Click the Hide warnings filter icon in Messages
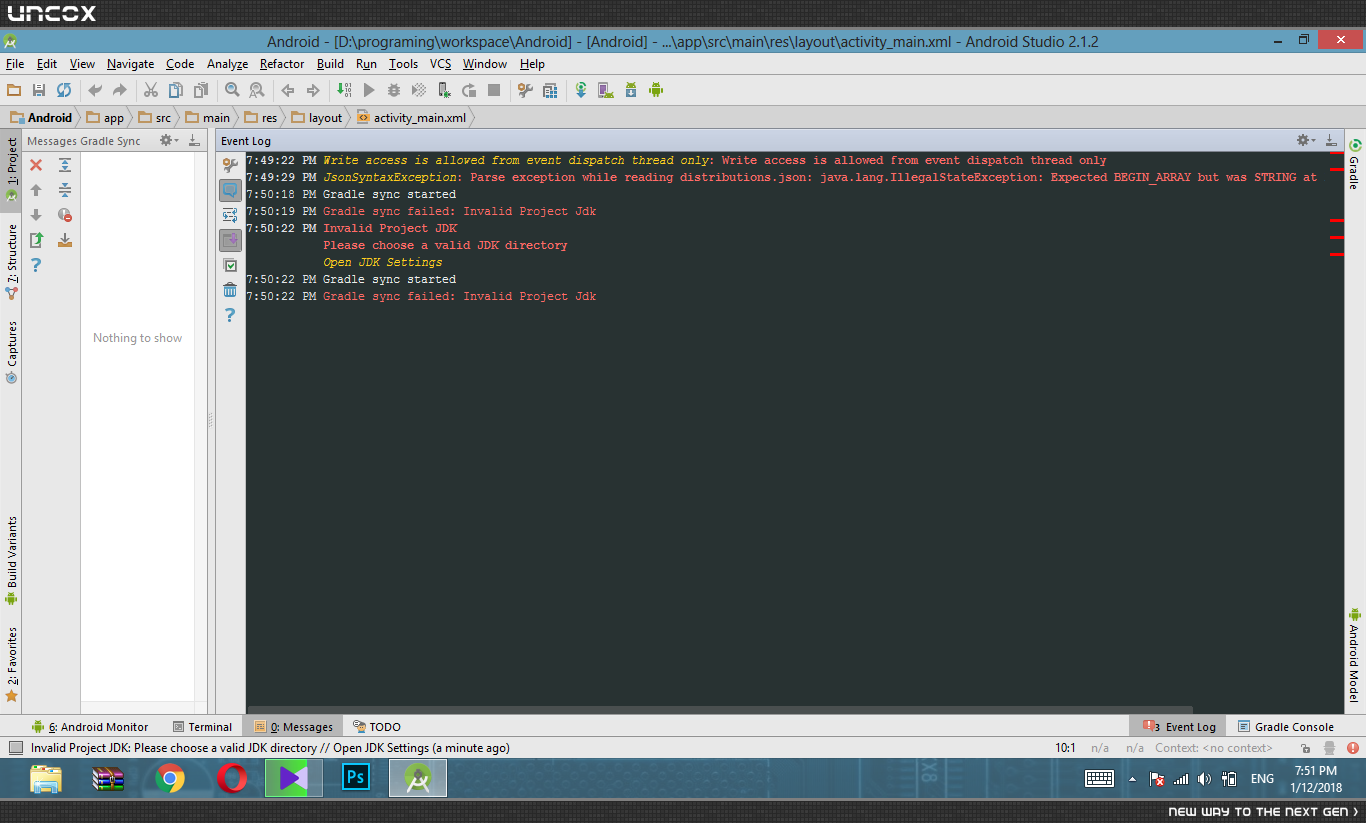Screen dimensions: 1366x823 click(x=65, y=215)
